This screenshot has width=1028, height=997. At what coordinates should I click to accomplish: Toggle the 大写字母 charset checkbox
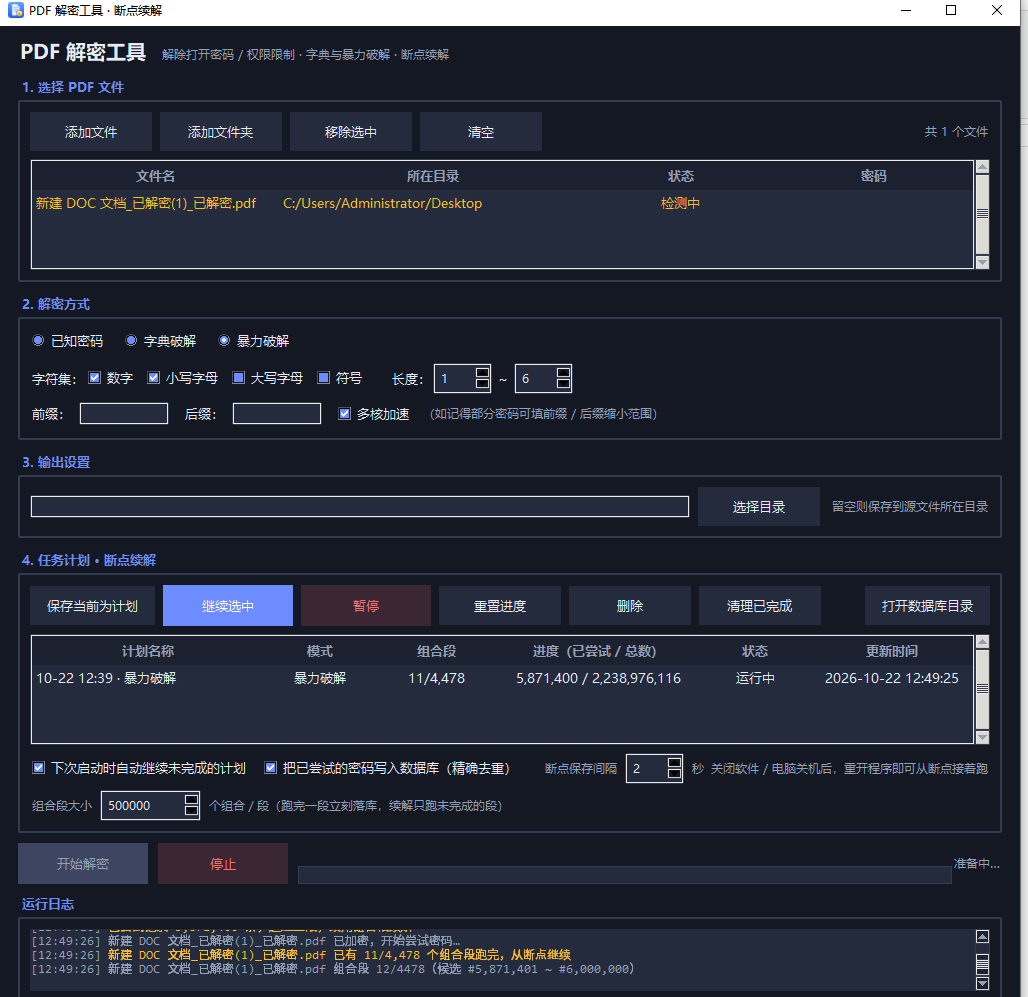(239, 378)
